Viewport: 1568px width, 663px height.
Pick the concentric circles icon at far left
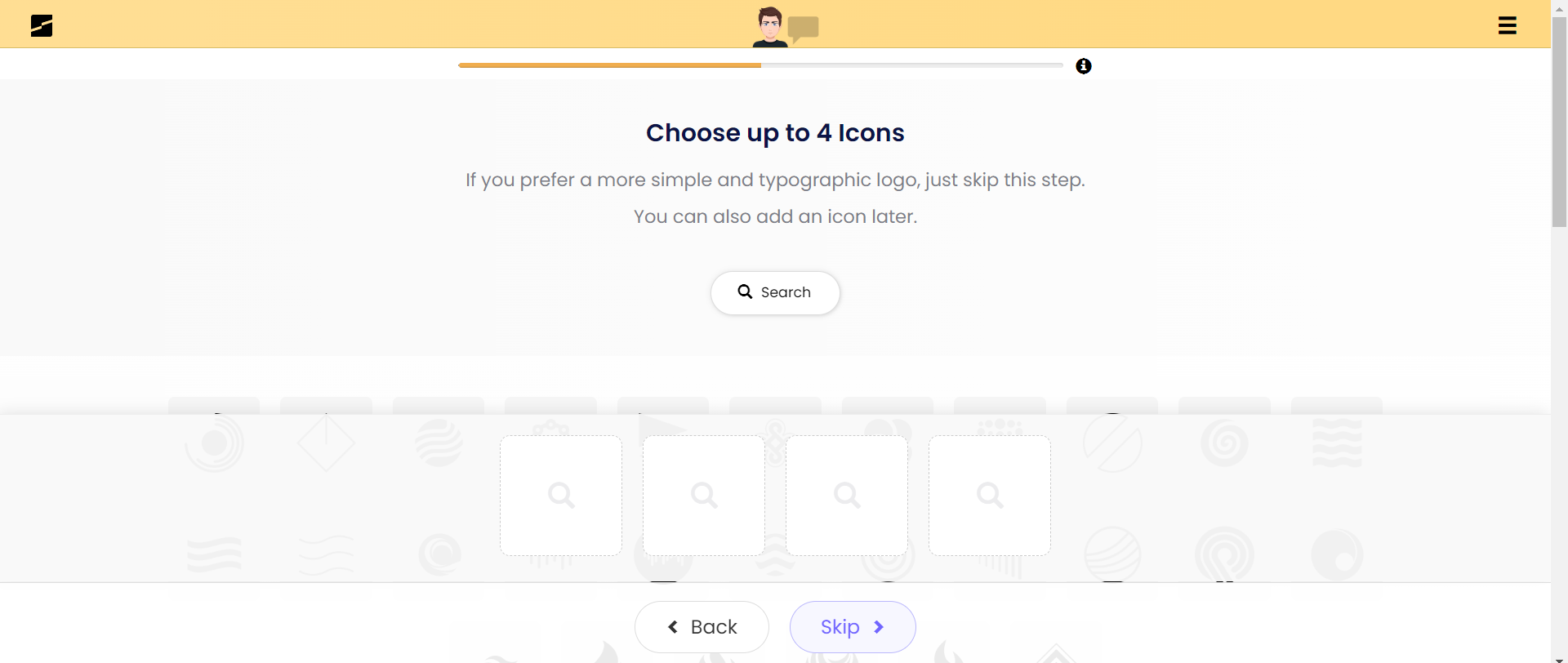coord(214,443)
